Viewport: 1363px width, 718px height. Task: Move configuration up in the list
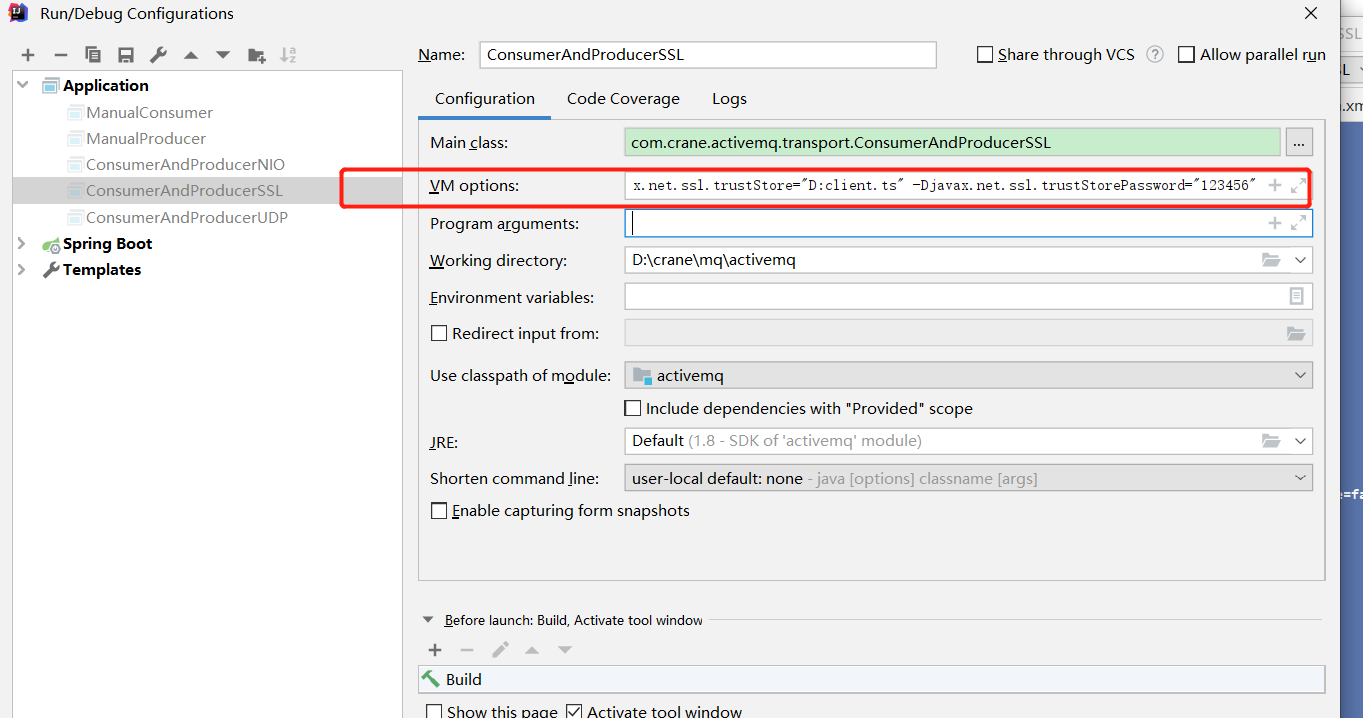[x=190, y=55]
